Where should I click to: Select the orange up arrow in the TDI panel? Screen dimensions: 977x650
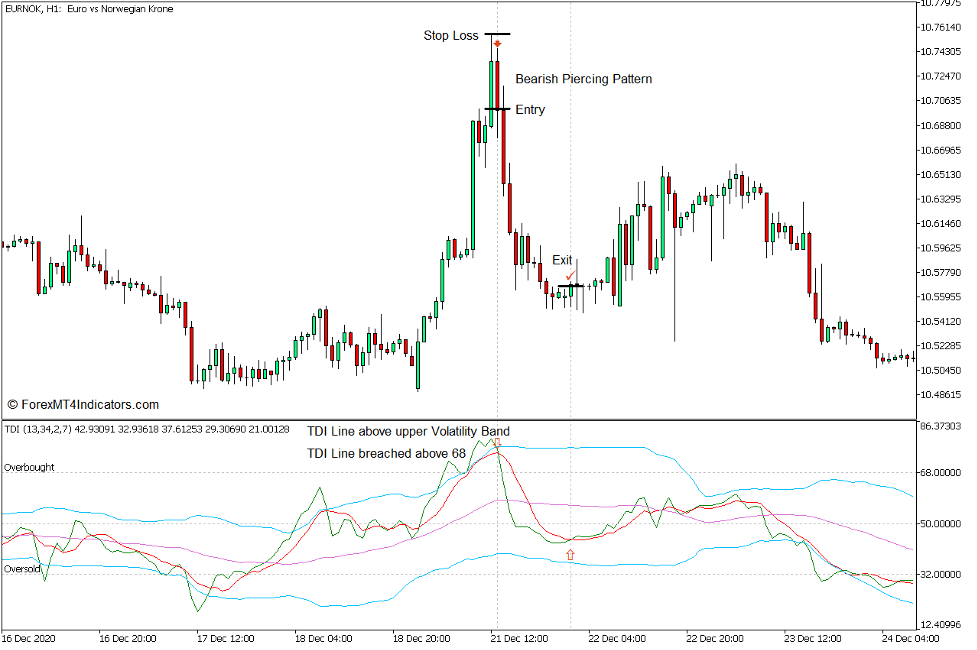[x=570, y=552]
